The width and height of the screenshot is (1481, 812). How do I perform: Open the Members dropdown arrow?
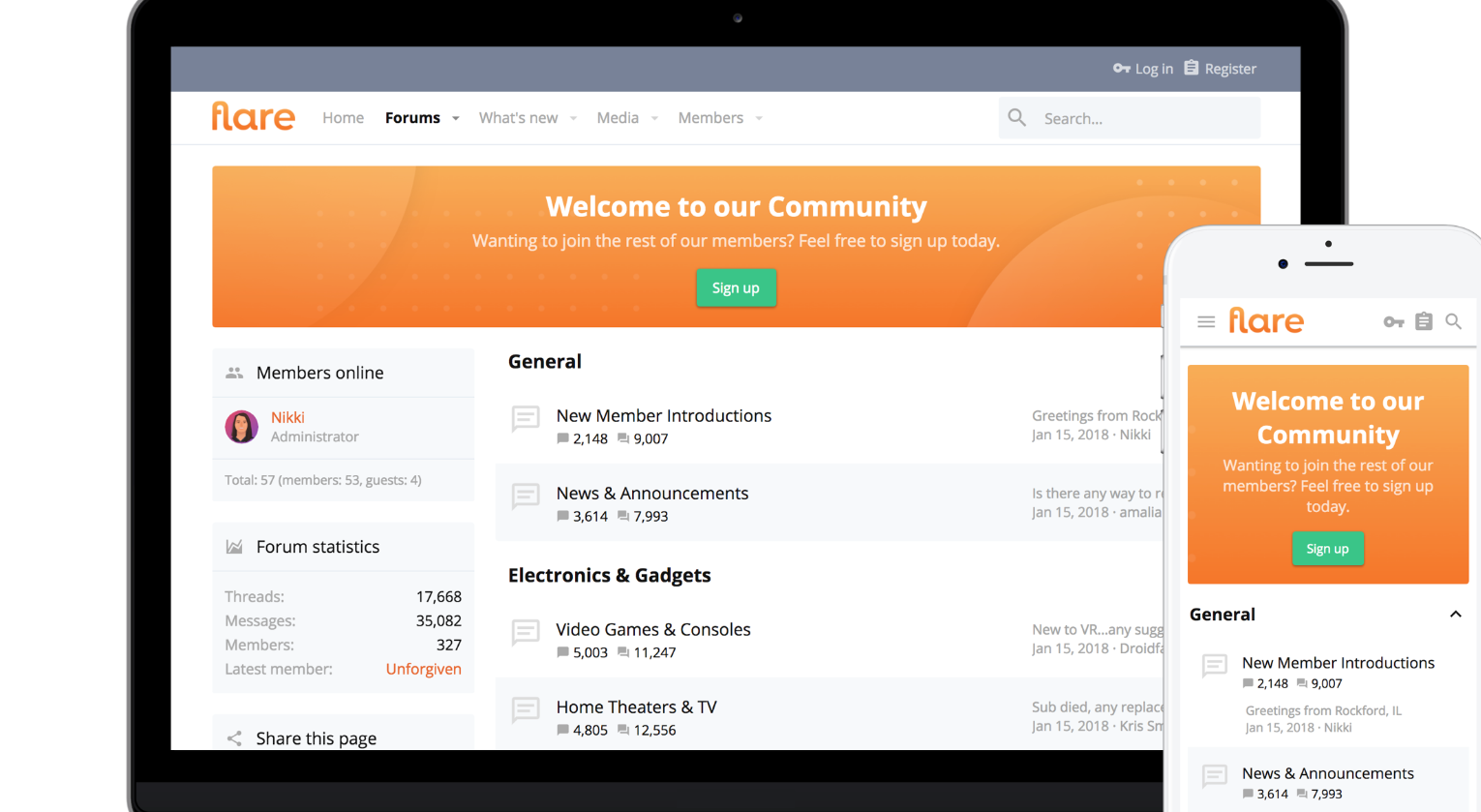[x=759, y=118]
